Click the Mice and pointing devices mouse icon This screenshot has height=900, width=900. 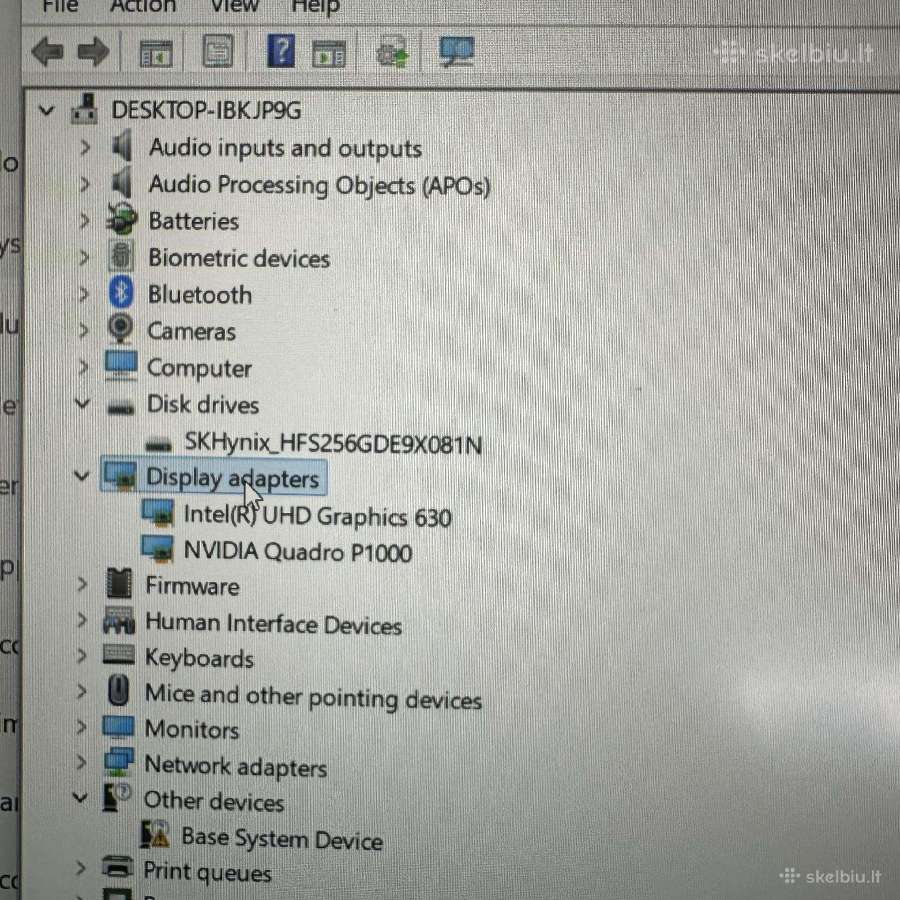coord(118,690)
